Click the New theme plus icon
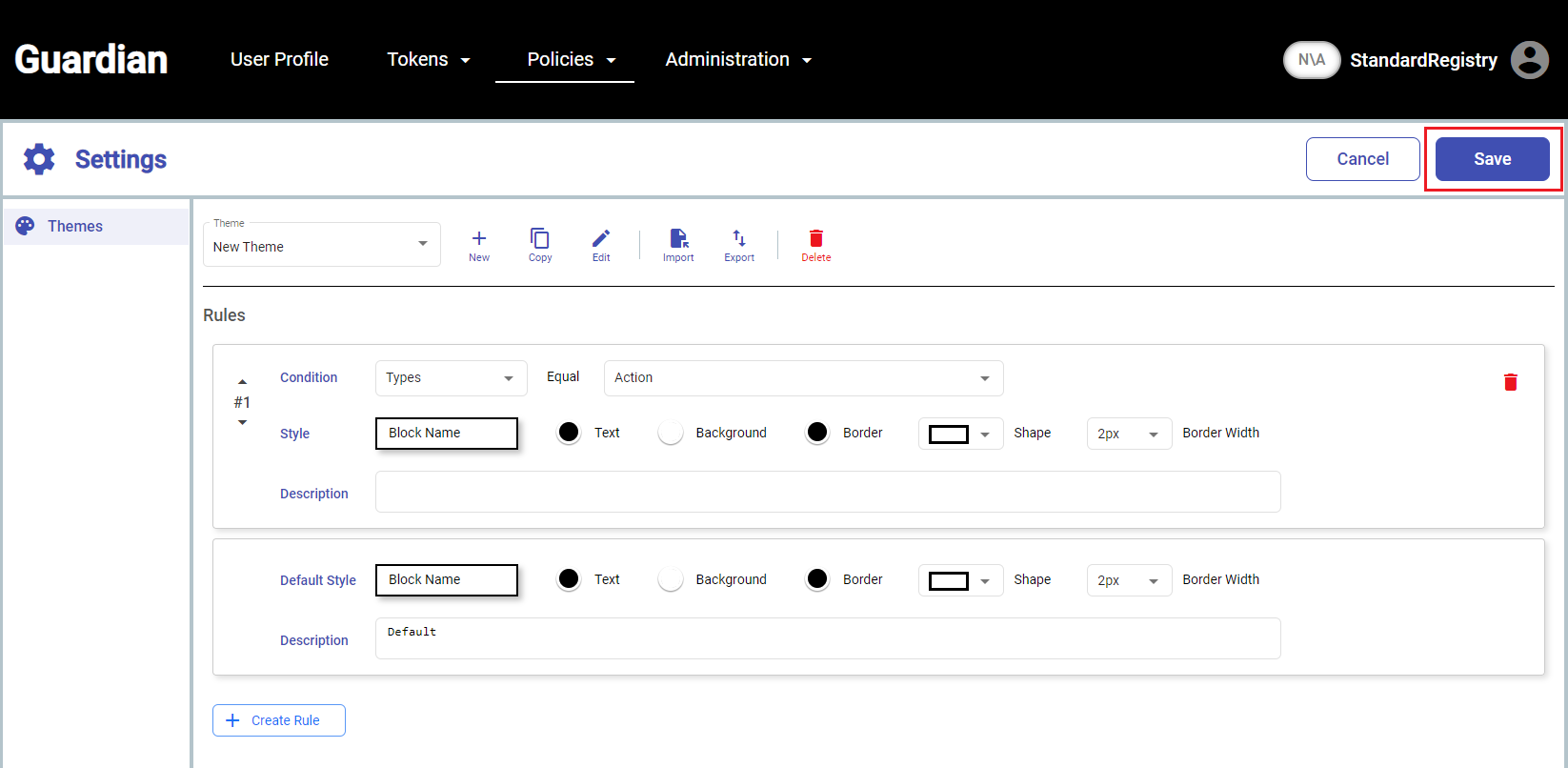Image resolution: width=1568 pixels, height=768 pixels. pyautogui.click(x=479, y=239)
